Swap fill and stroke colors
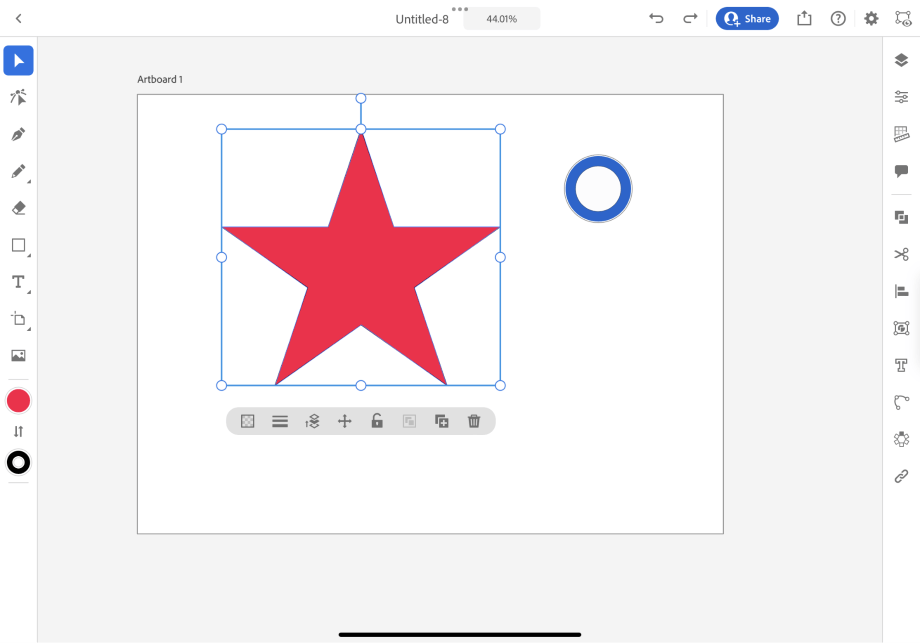The image size is (920, 643). pos(18,432)
